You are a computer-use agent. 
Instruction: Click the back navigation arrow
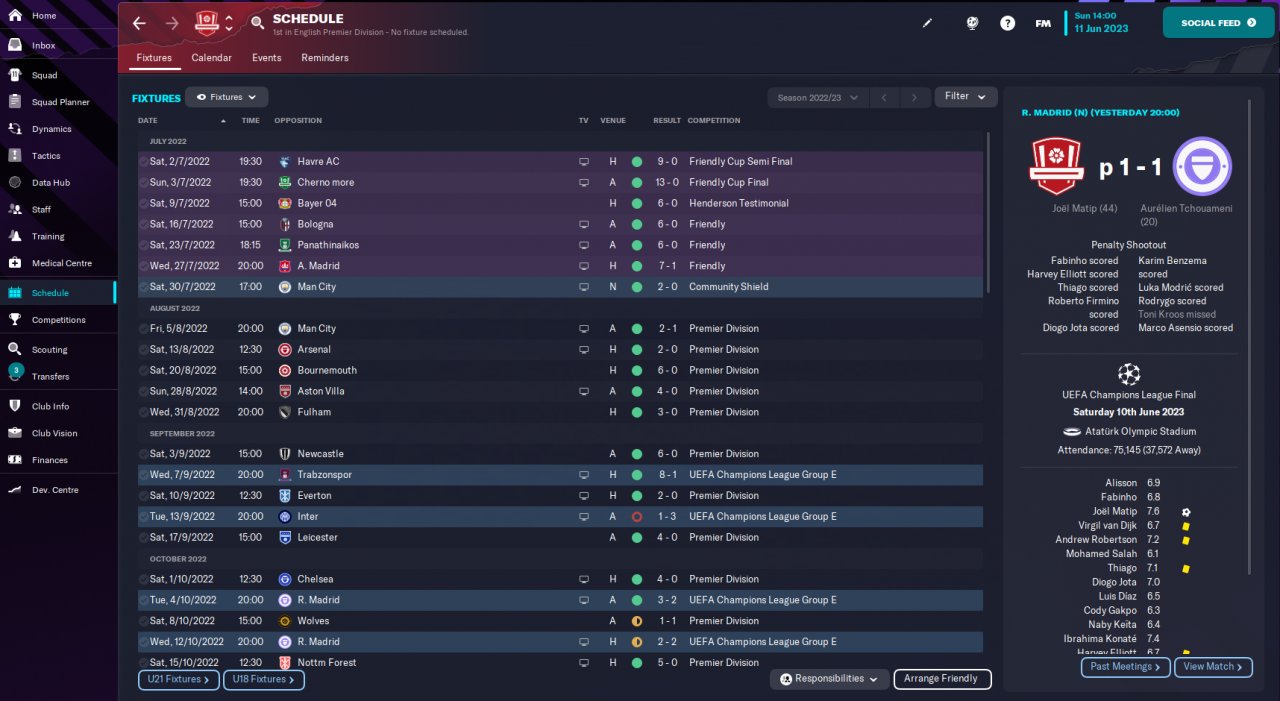coord(139,23)
